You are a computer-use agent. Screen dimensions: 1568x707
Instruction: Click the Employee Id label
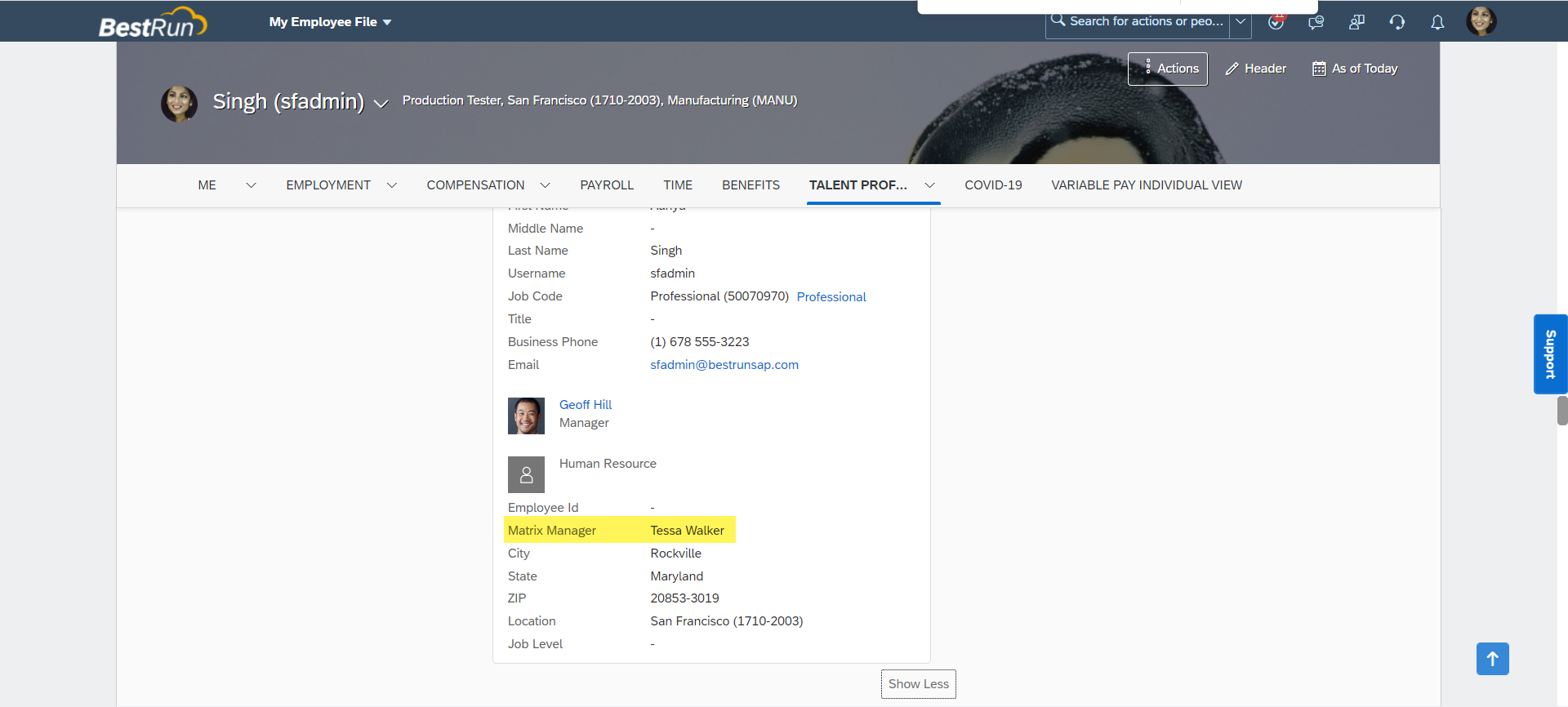pos(543,508)
